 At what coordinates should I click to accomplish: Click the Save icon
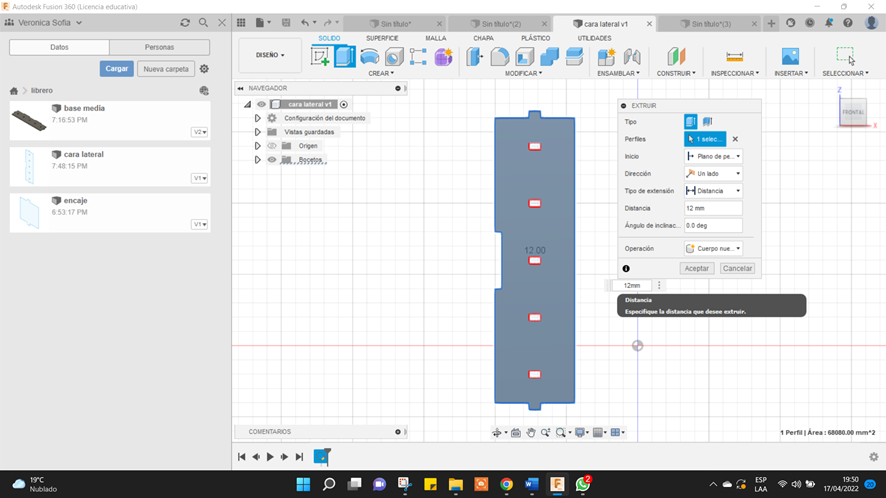pos(286,23)
